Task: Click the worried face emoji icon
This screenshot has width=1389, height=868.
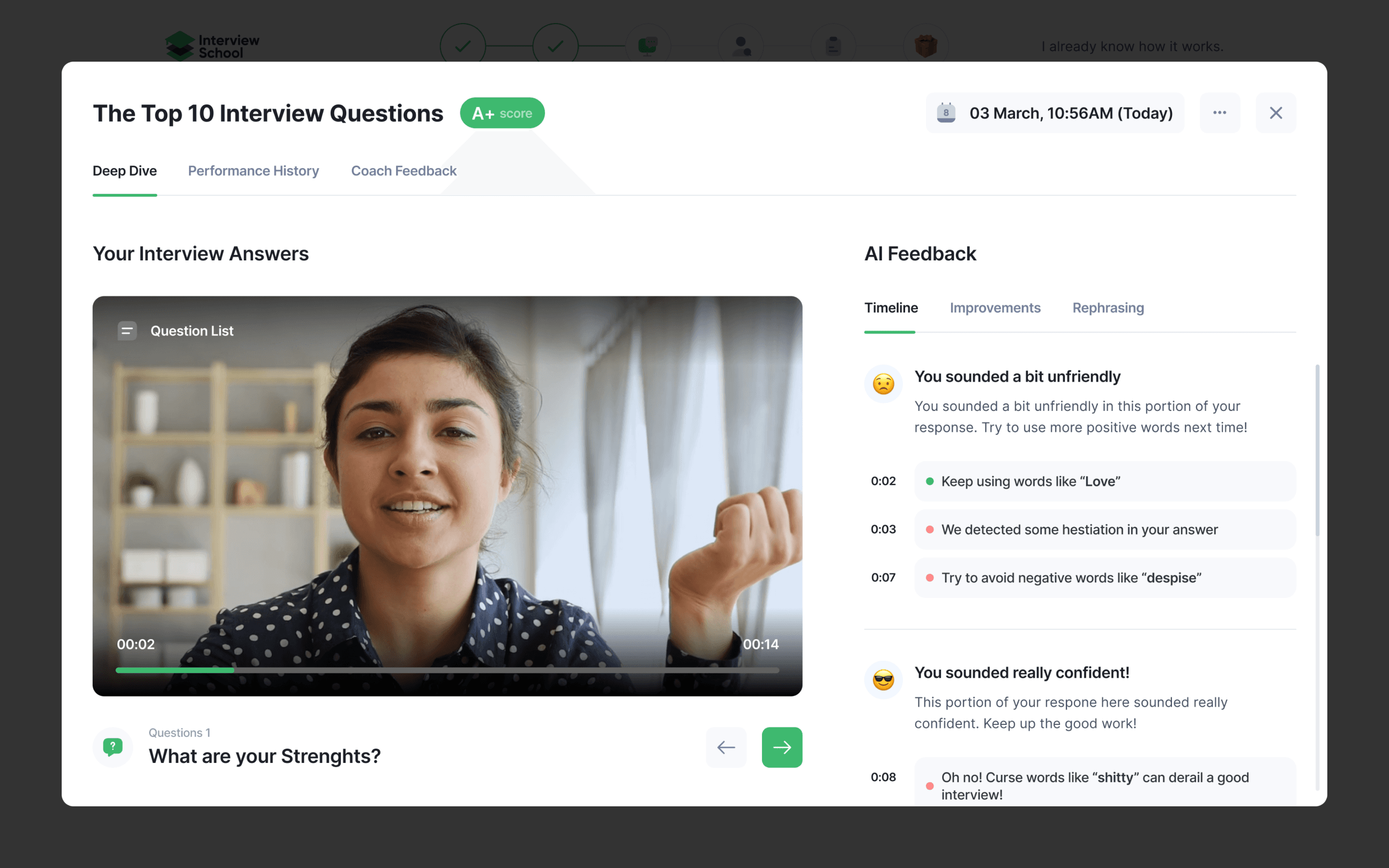Action: 883,384
